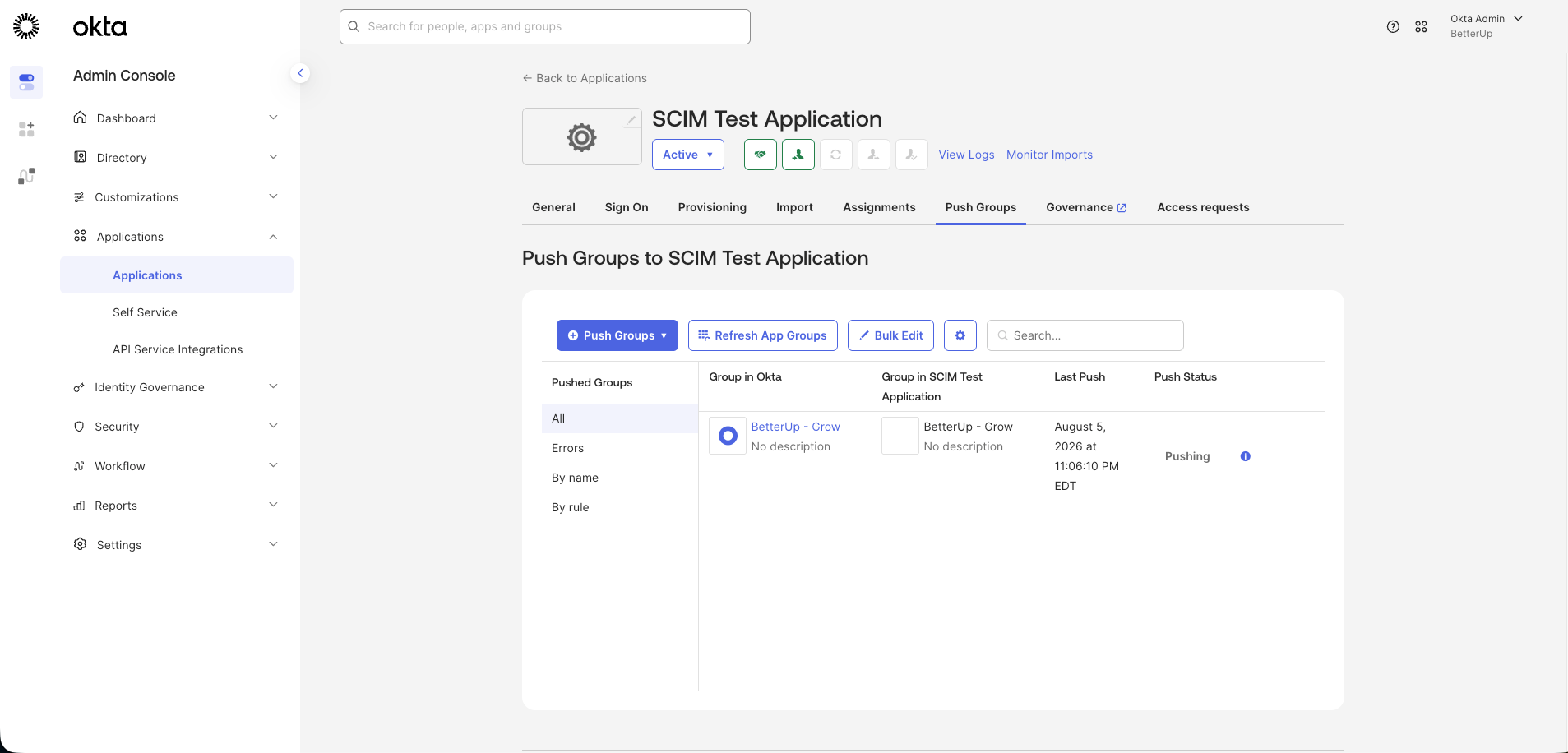
Task: Open the Import tab
Action: pyautogui.click(x=794, y=207)
